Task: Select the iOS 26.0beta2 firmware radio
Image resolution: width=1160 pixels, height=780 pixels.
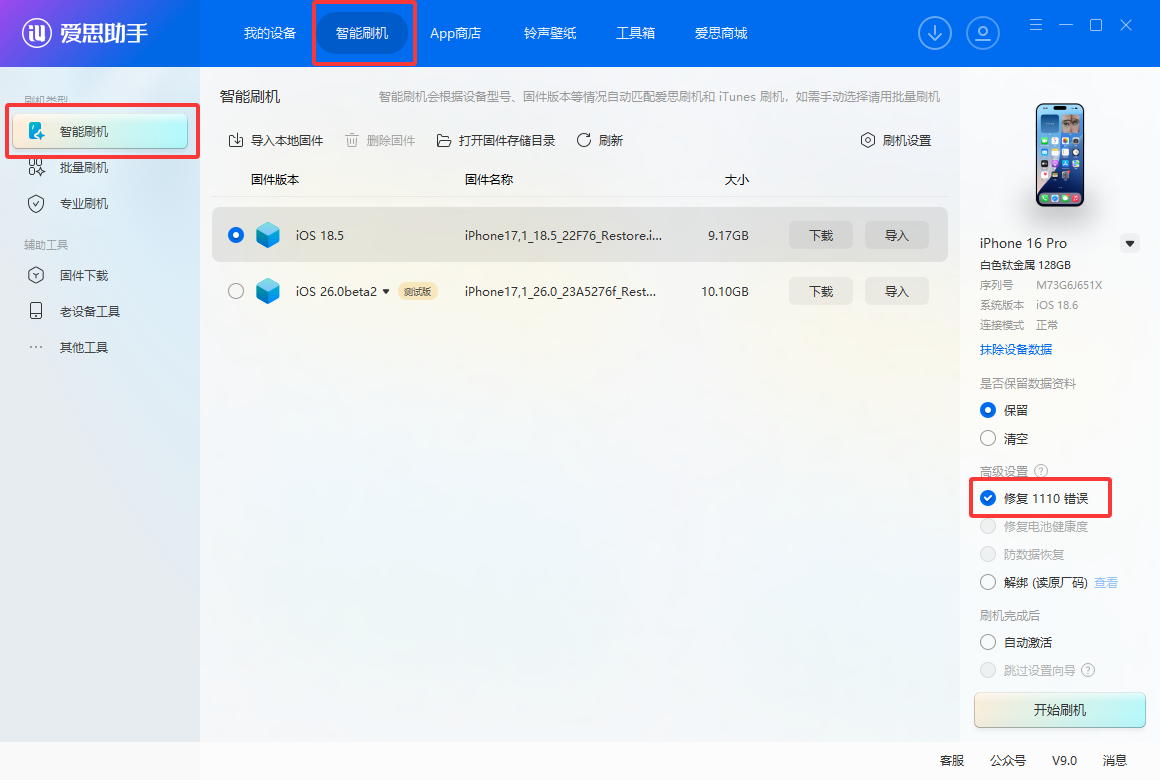Action: click(236, 291)
